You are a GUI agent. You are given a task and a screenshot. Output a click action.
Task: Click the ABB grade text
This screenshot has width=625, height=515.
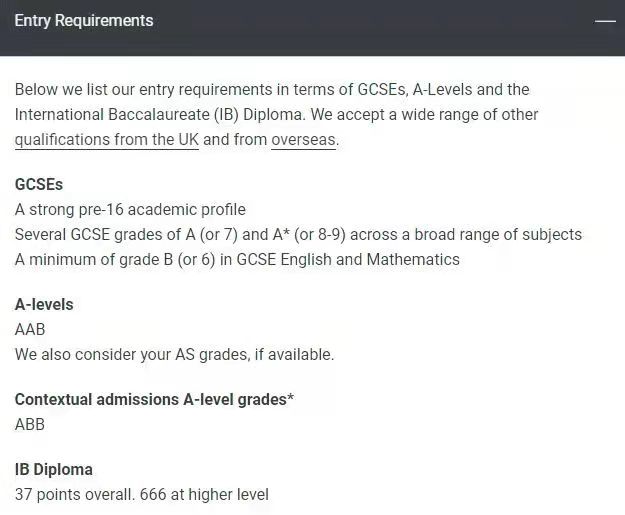29,425
